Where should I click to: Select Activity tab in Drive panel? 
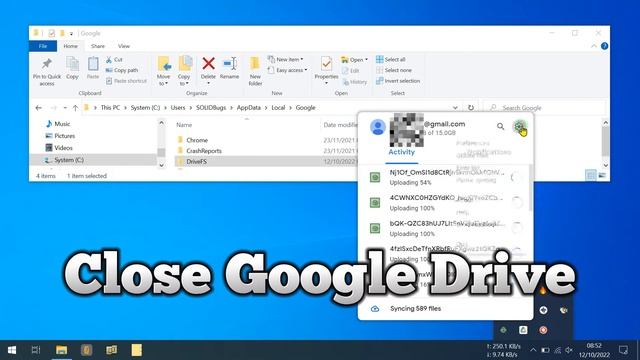tap(401, 152)
